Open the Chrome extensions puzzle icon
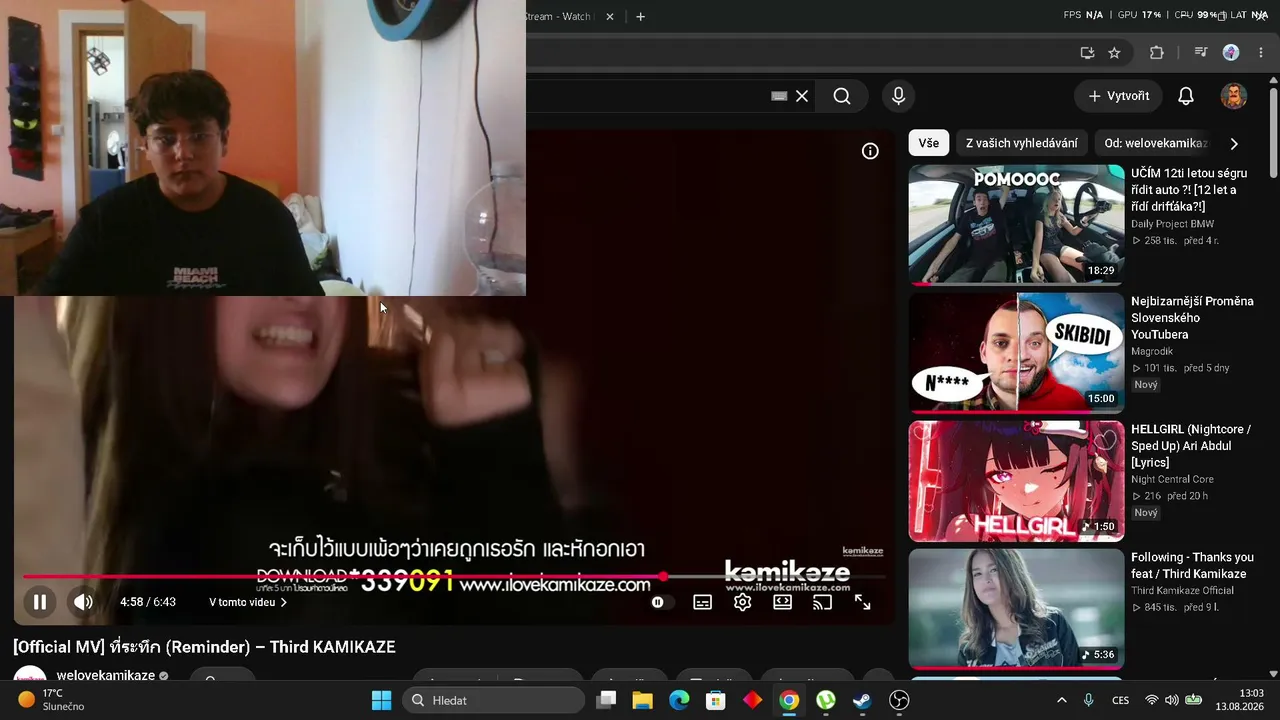Viewport: 1280px width, 720px height. (x=1157, y=53)
